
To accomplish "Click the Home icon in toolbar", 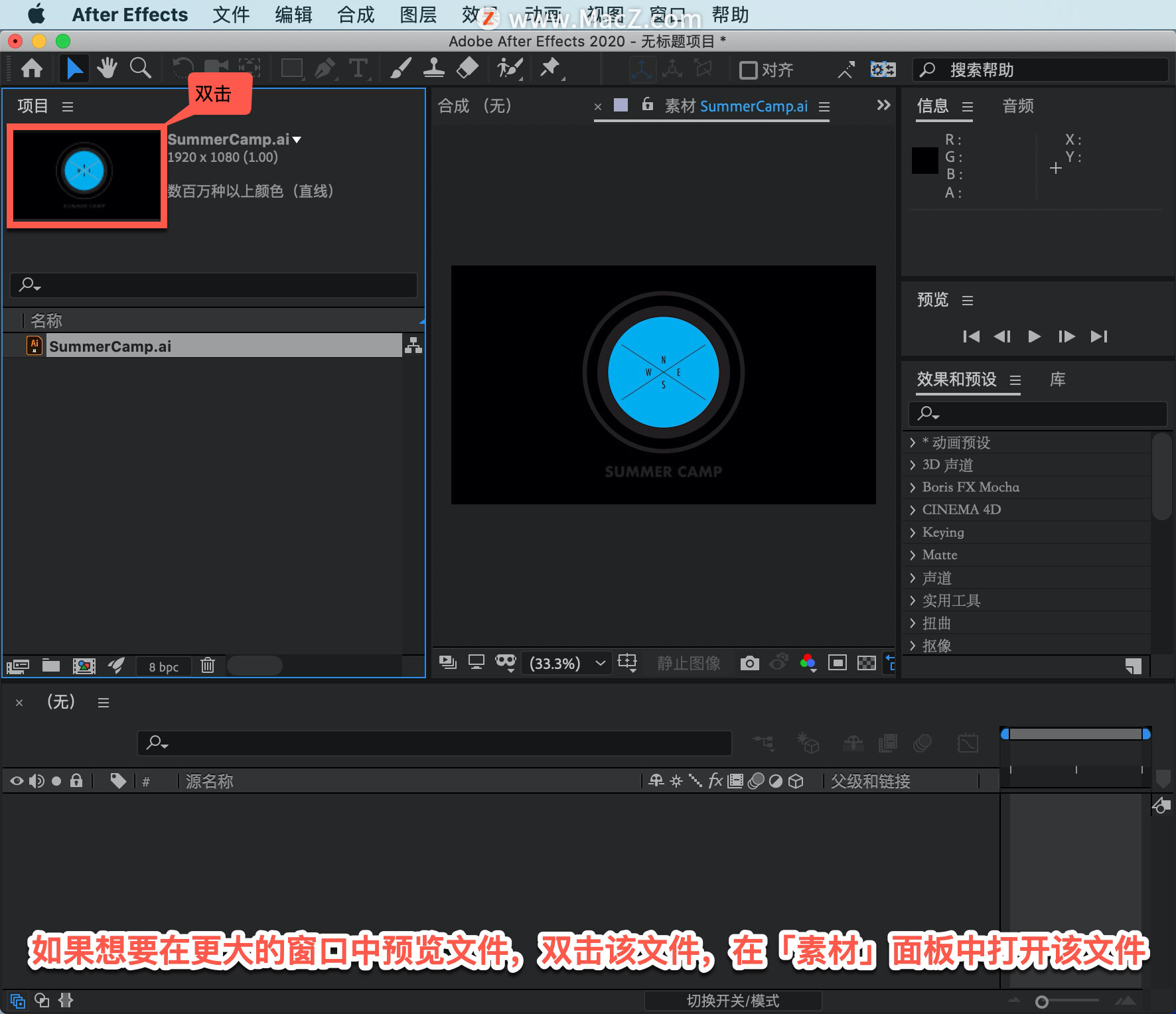I will tap(32, 68).
